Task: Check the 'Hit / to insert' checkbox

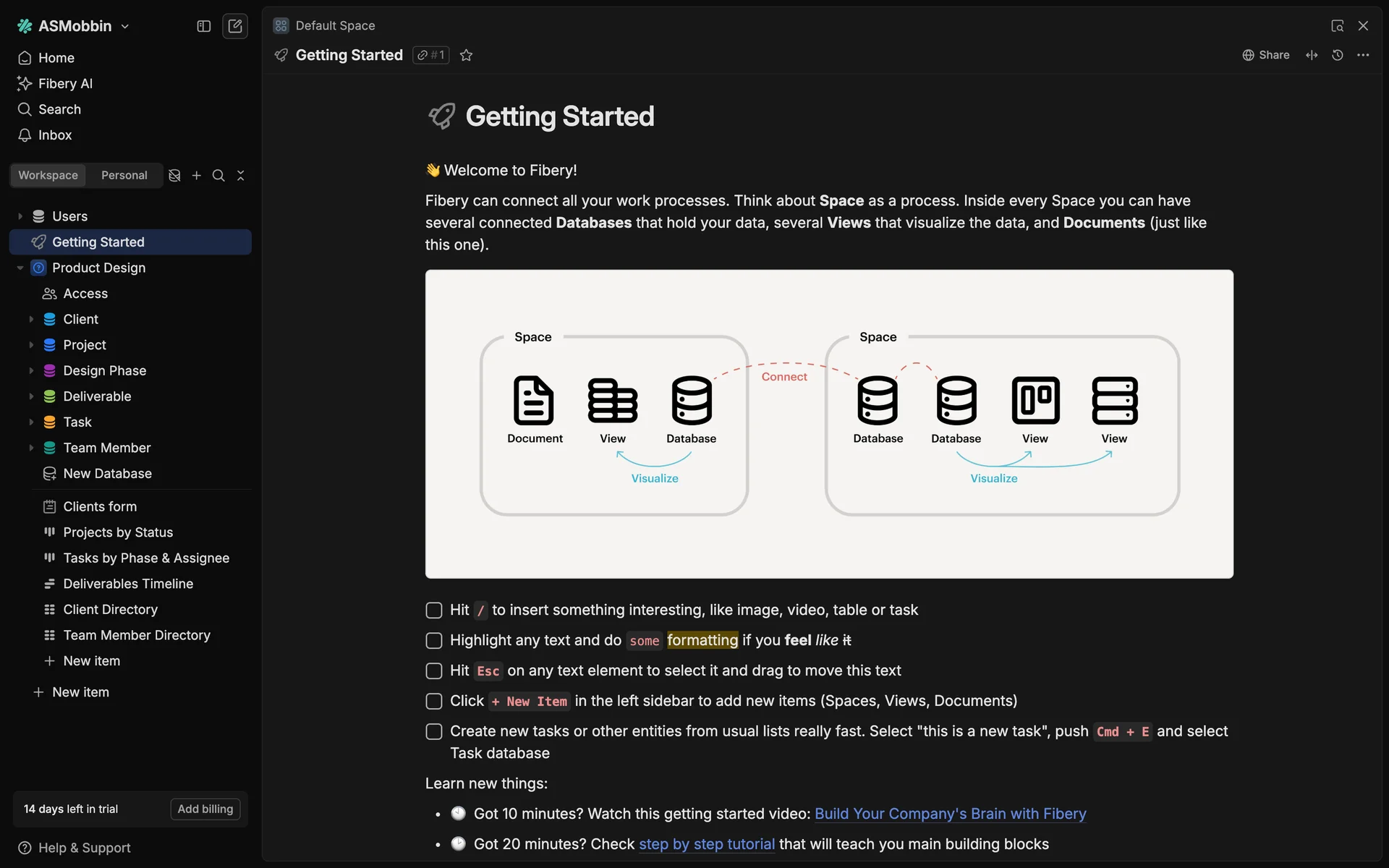Action: tap(434, 610)
